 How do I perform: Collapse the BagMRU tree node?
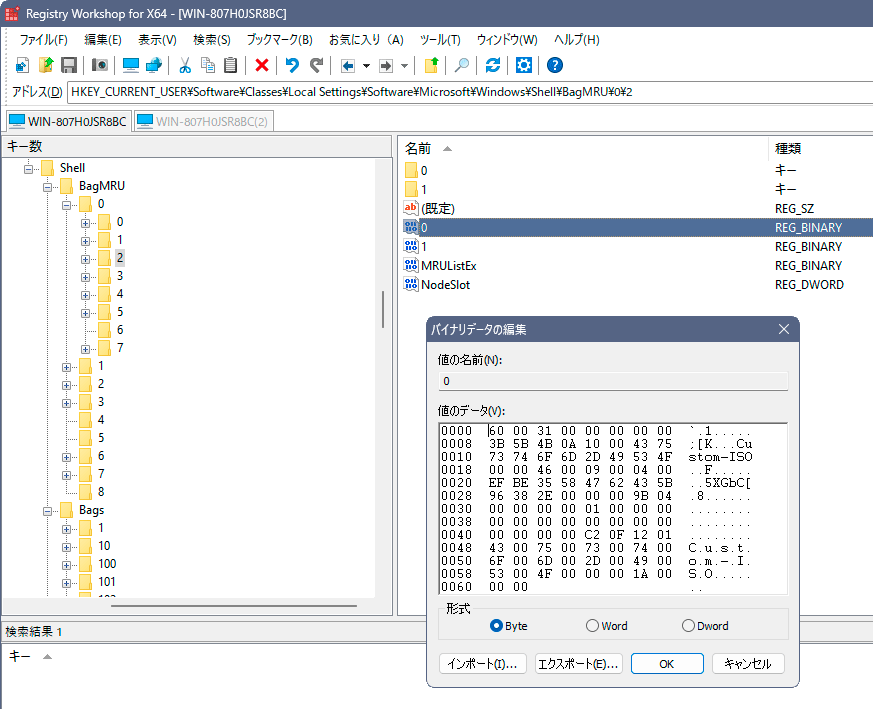(47, 187)
